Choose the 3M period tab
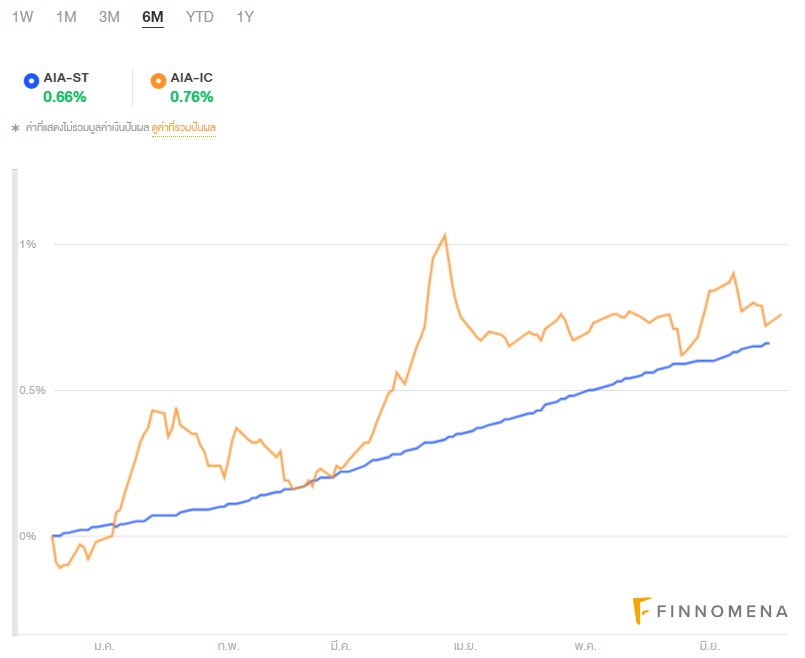This screenshot has width=805, height=658. pyautogui.click(x=110, y=17)
